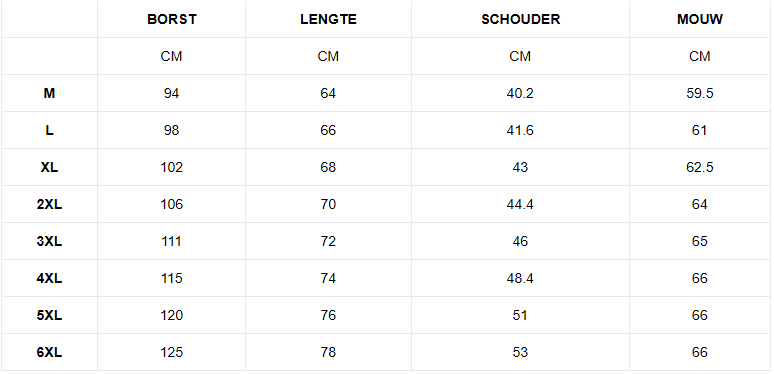Click the LENGTE column header
The width and height of the screenshot is (774, 374).
click(x=328, y=19)
